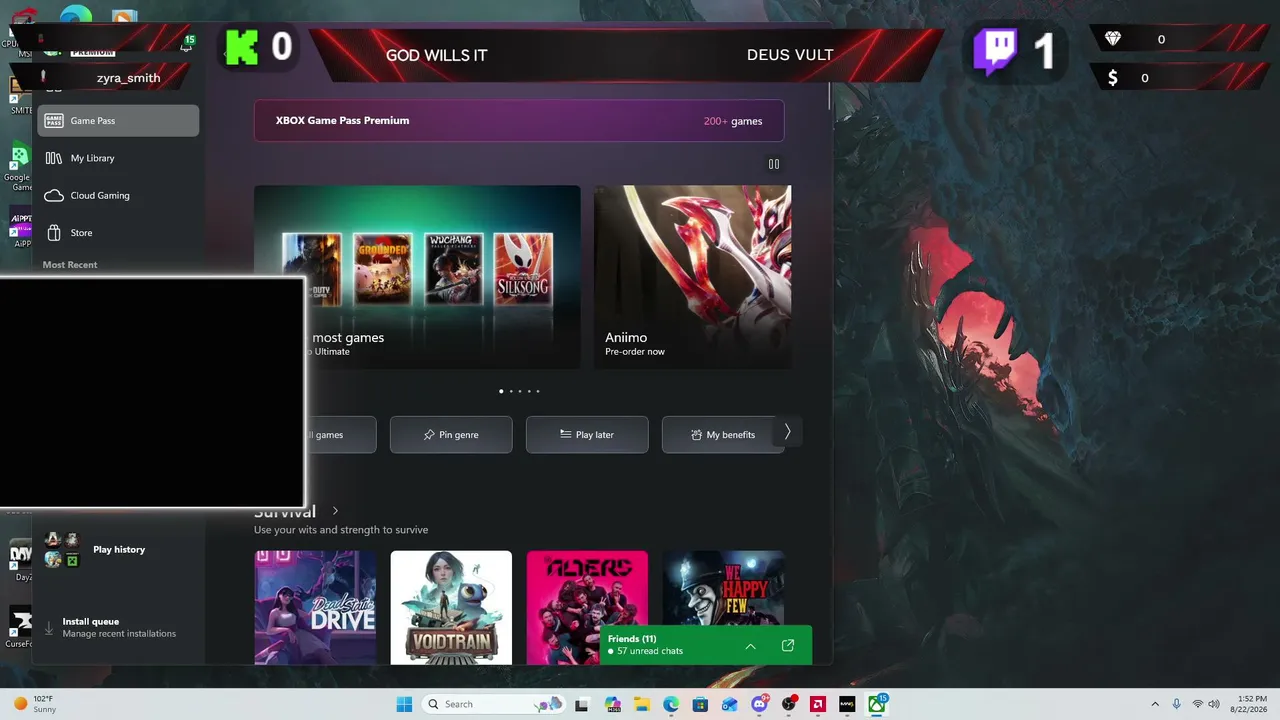Click the Install queue download arrow icon

tap(49, 628)
